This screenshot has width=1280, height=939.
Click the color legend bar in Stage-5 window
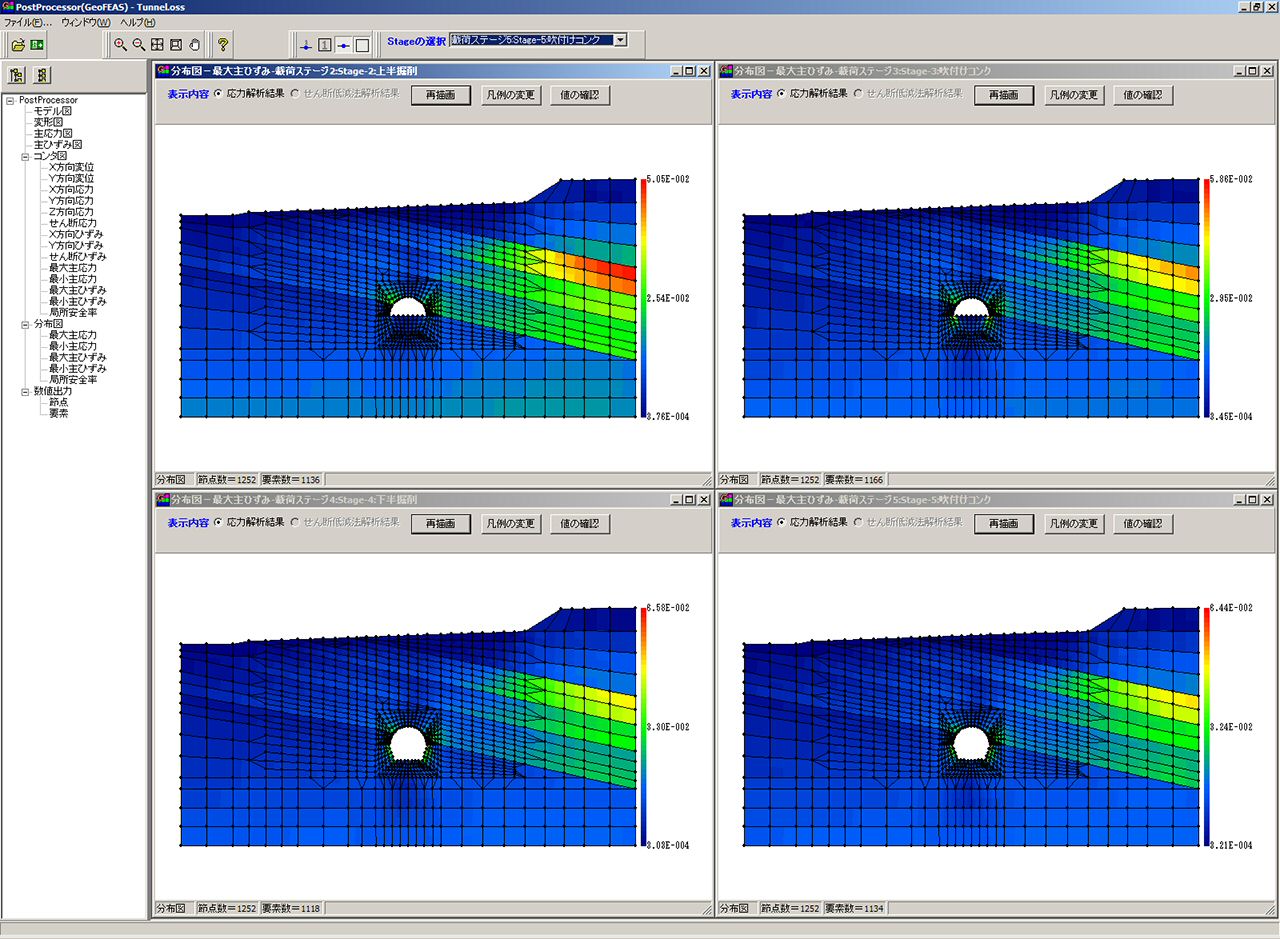coord(1206,726)
